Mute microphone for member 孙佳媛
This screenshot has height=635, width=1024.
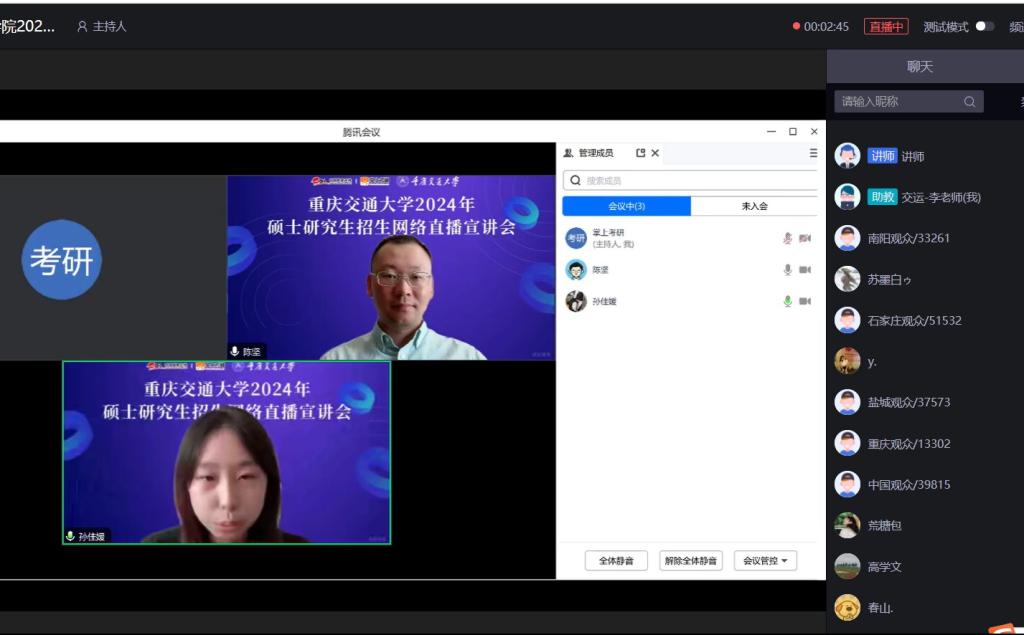(x=788, y=301)
